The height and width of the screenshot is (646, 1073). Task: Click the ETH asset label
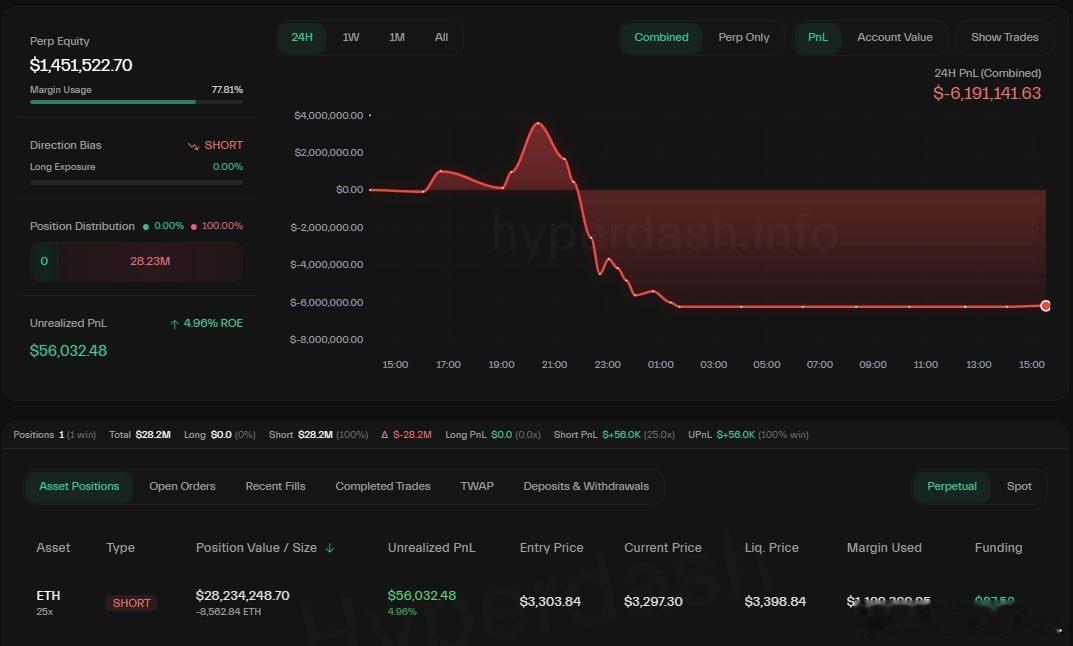coord(47,595)
